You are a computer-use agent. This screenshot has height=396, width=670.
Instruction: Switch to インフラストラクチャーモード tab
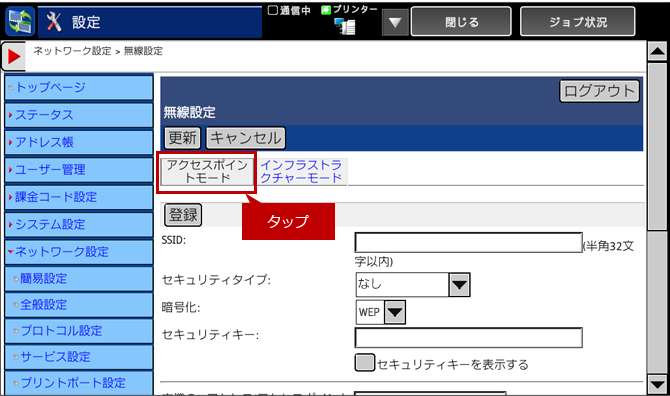301,172
